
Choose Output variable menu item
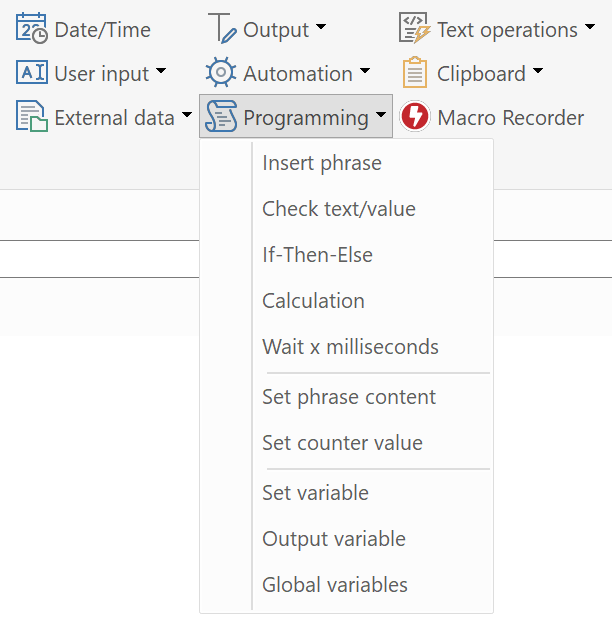347,539
